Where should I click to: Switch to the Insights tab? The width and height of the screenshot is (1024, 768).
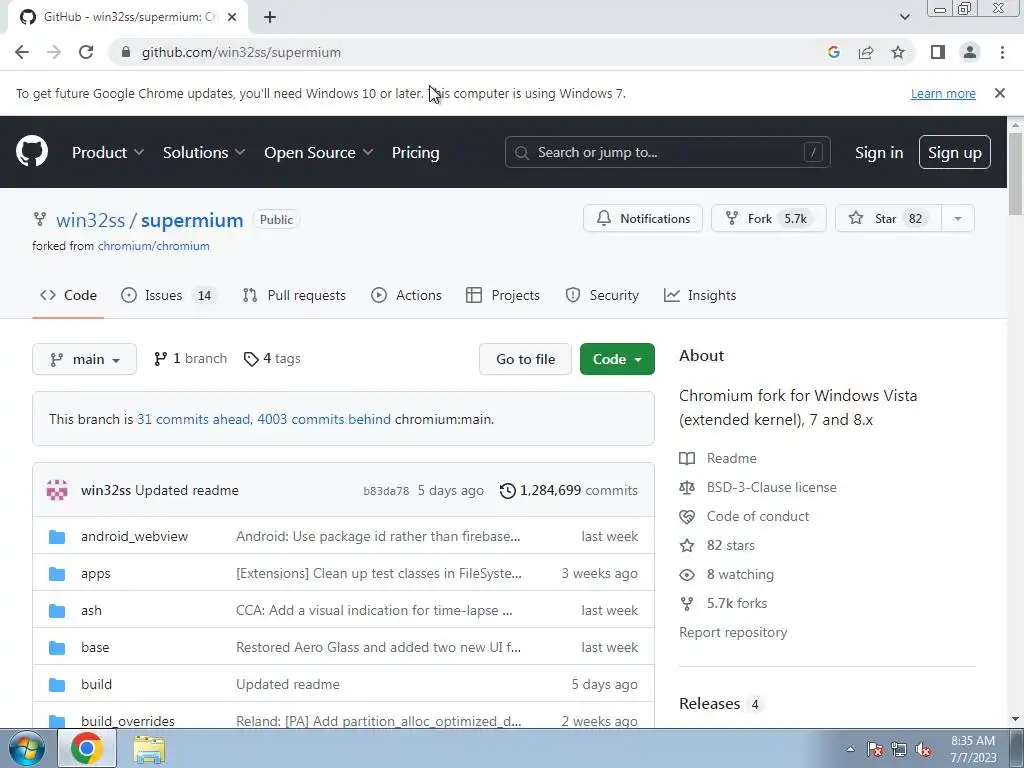click(700, 295)
